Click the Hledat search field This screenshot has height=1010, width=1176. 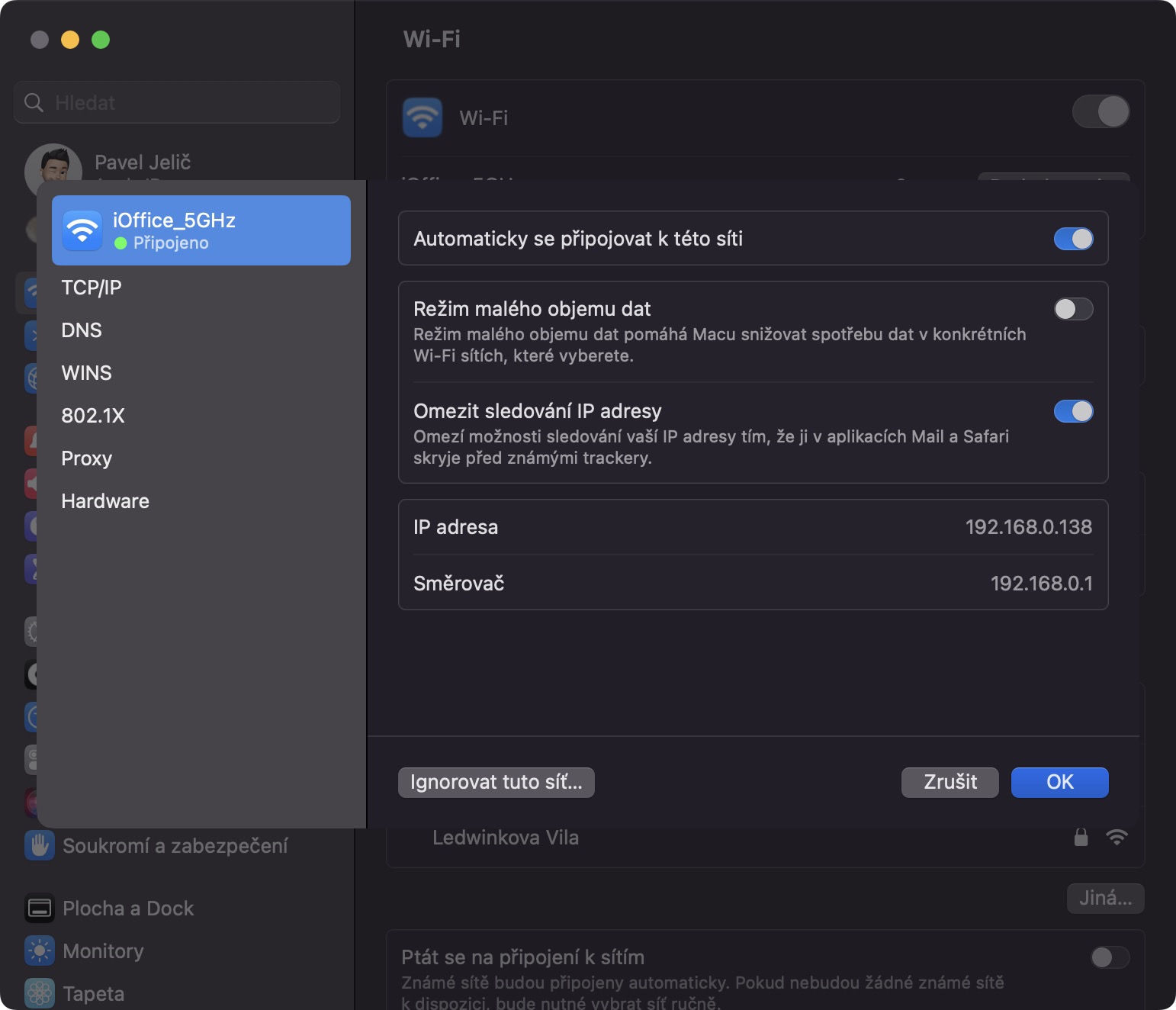177,102
